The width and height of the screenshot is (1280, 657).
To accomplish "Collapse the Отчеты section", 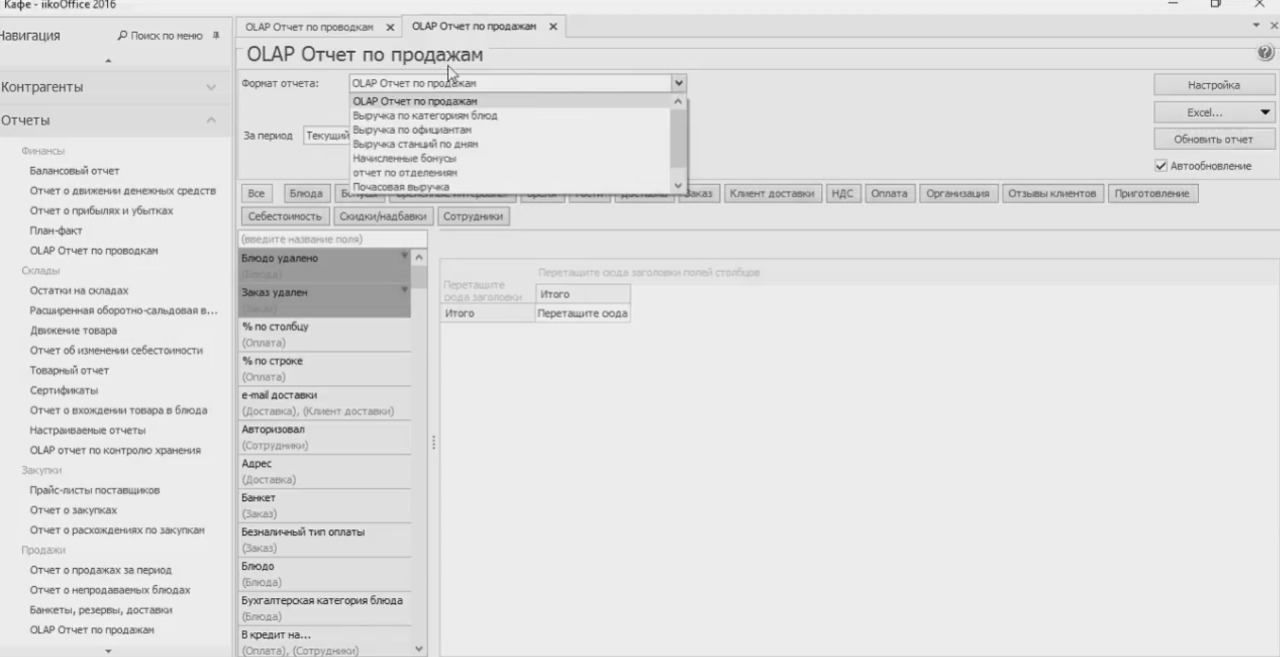I will [210, 120].
